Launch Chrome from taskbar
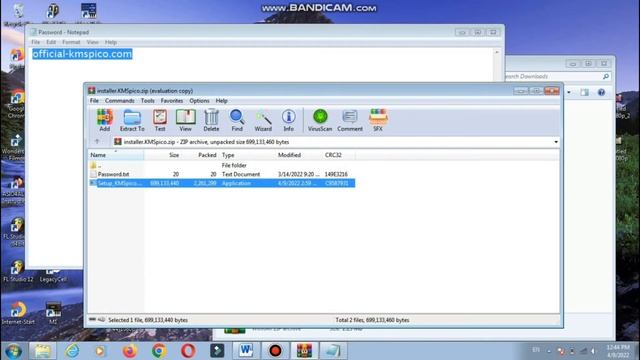Screen dimensions: 640x360 [159, 351]
